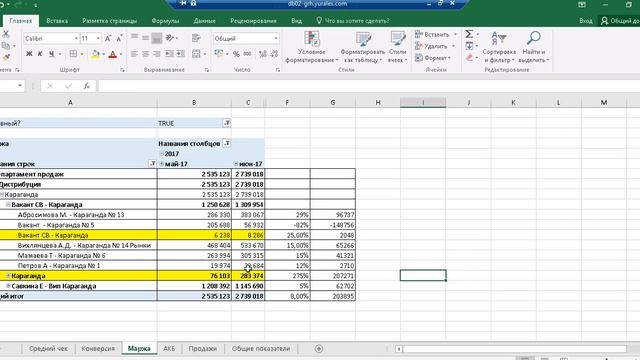
Task: Open Clear eraser options
Action: click(469, 58)
